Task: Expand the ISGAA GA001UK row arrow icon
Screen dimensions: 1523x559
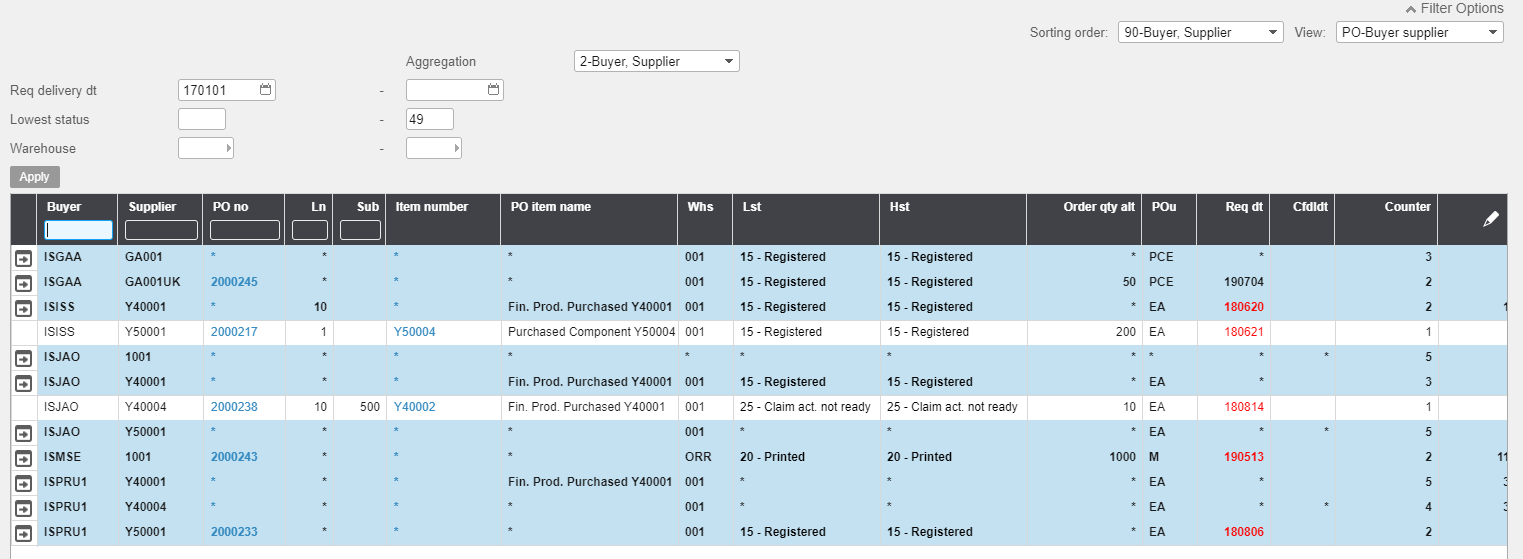Action: tap(24, 283)
